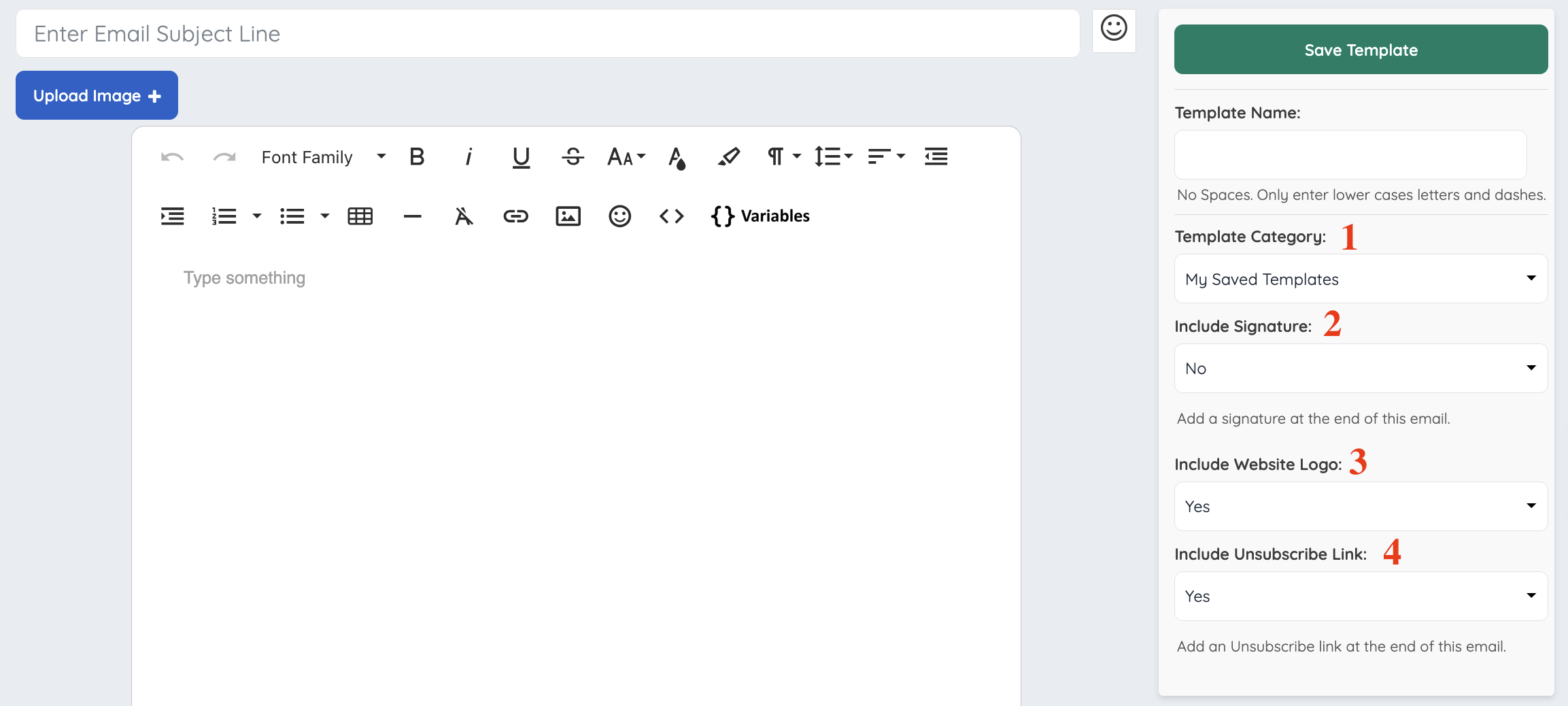Click the 'No Spaces. Only enter lower cases' hint

click(x=1361, y=195)
